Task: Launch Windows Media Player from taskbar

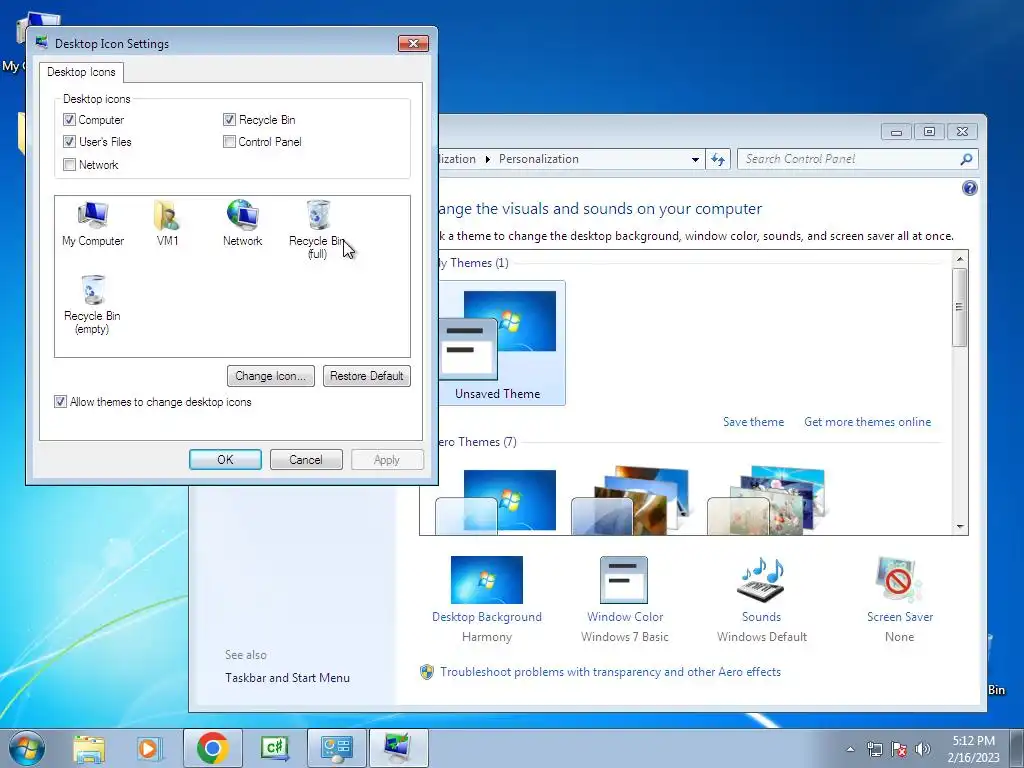Action: [x=149, y=748]
